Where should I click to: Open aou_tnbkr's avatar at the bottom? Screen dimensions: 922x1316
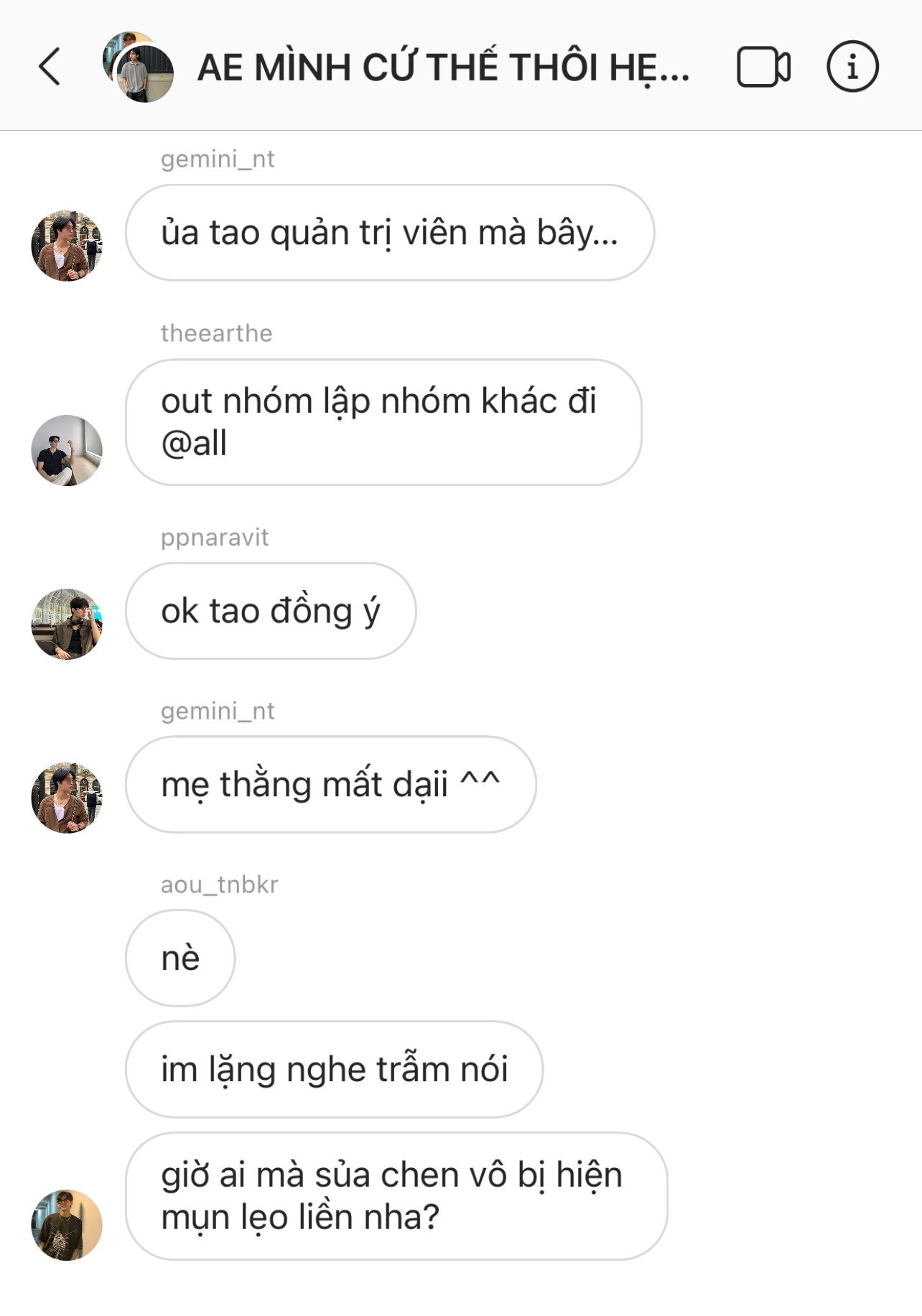[x=67, y=1225]
